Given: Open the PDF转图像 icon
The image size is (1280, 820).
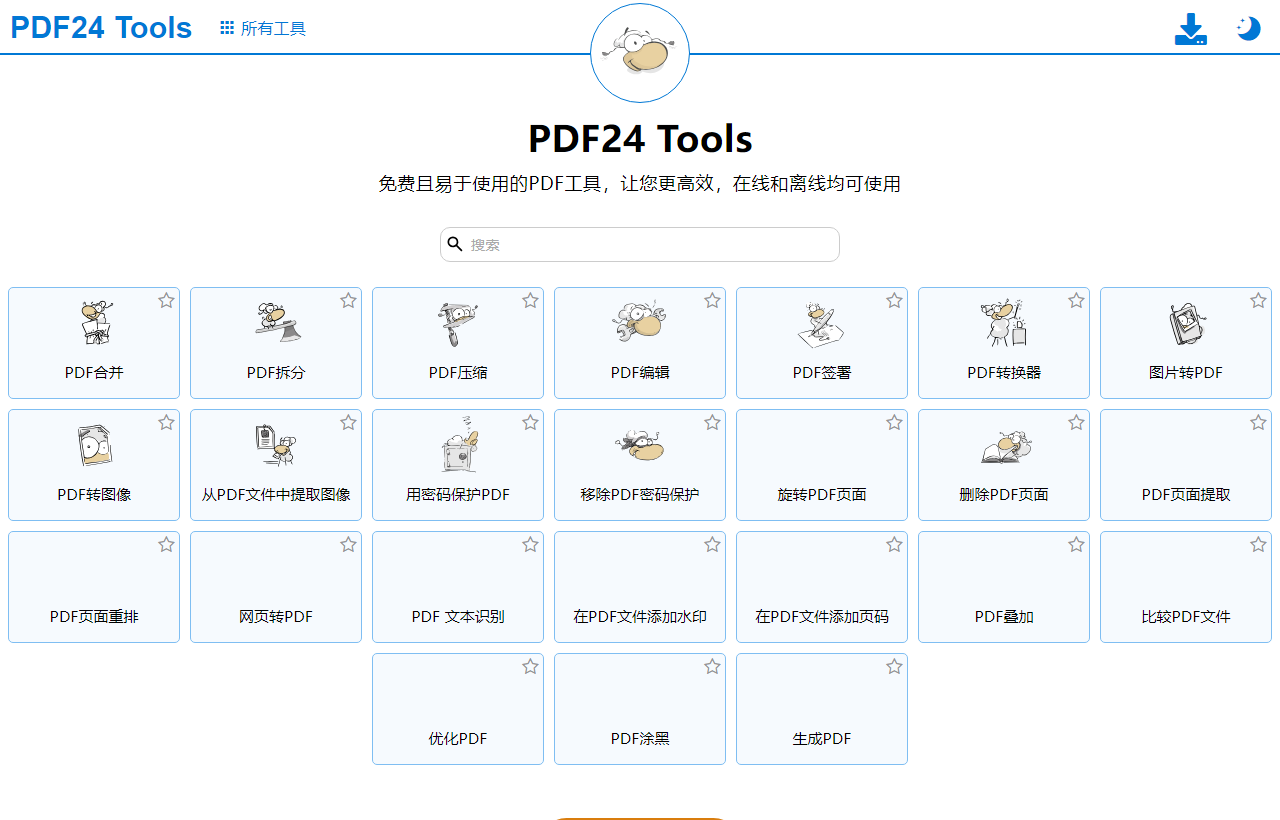Looking at the screenshot, I should point(95,445).
